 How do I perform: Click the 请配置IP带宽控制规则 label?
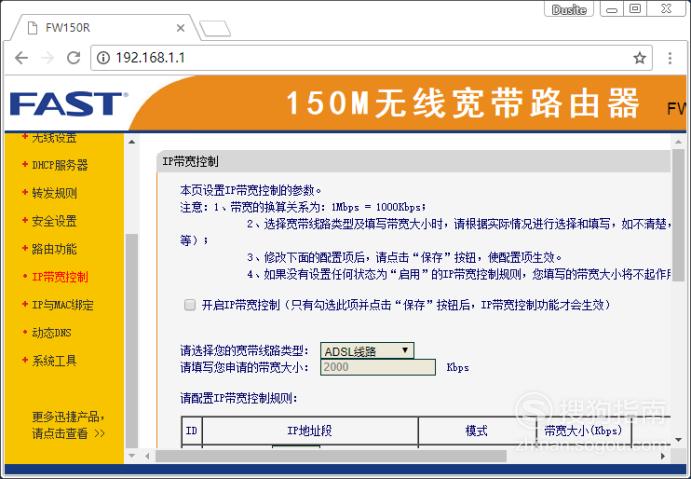coord(238,398)
